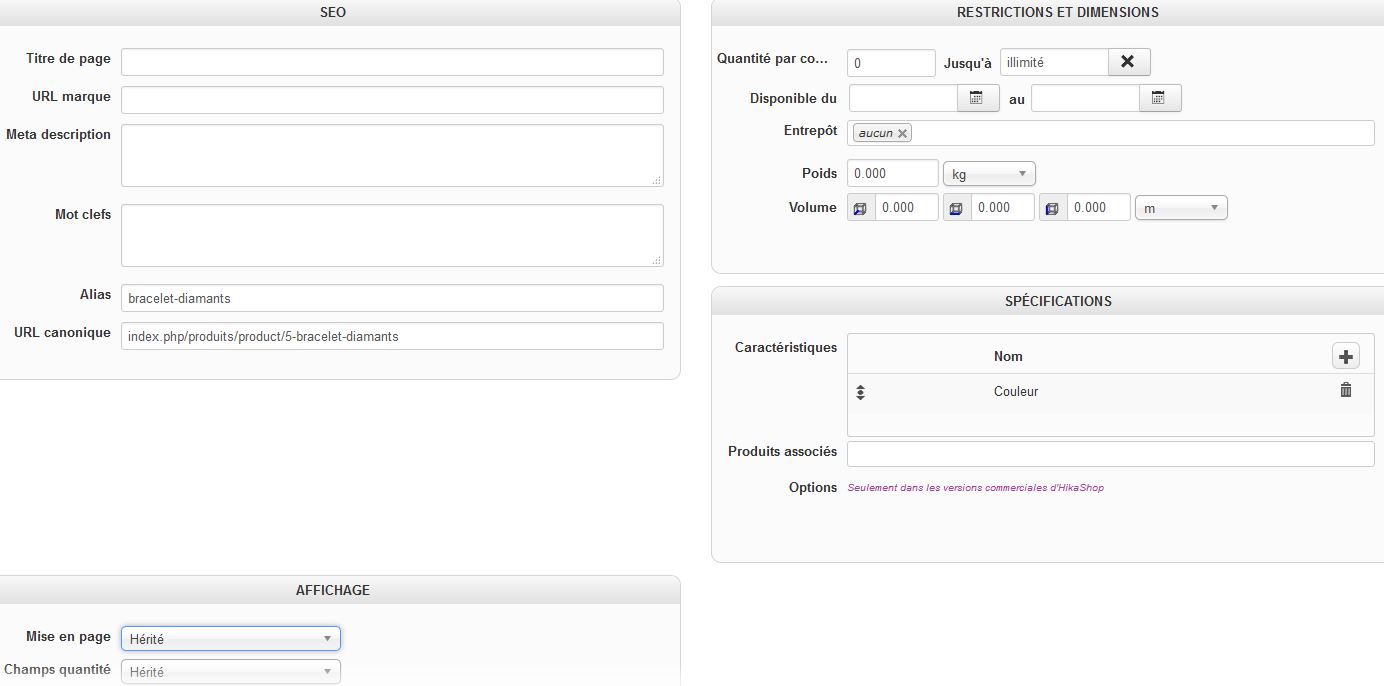This screenshot has height=686, width=1384.
Task: Open the kg weight unit dropdown
Action: pos(988,174)
